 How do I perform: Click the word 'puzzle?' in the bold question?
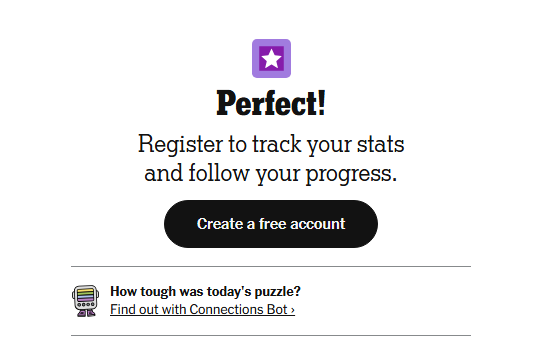pos(277,292)
